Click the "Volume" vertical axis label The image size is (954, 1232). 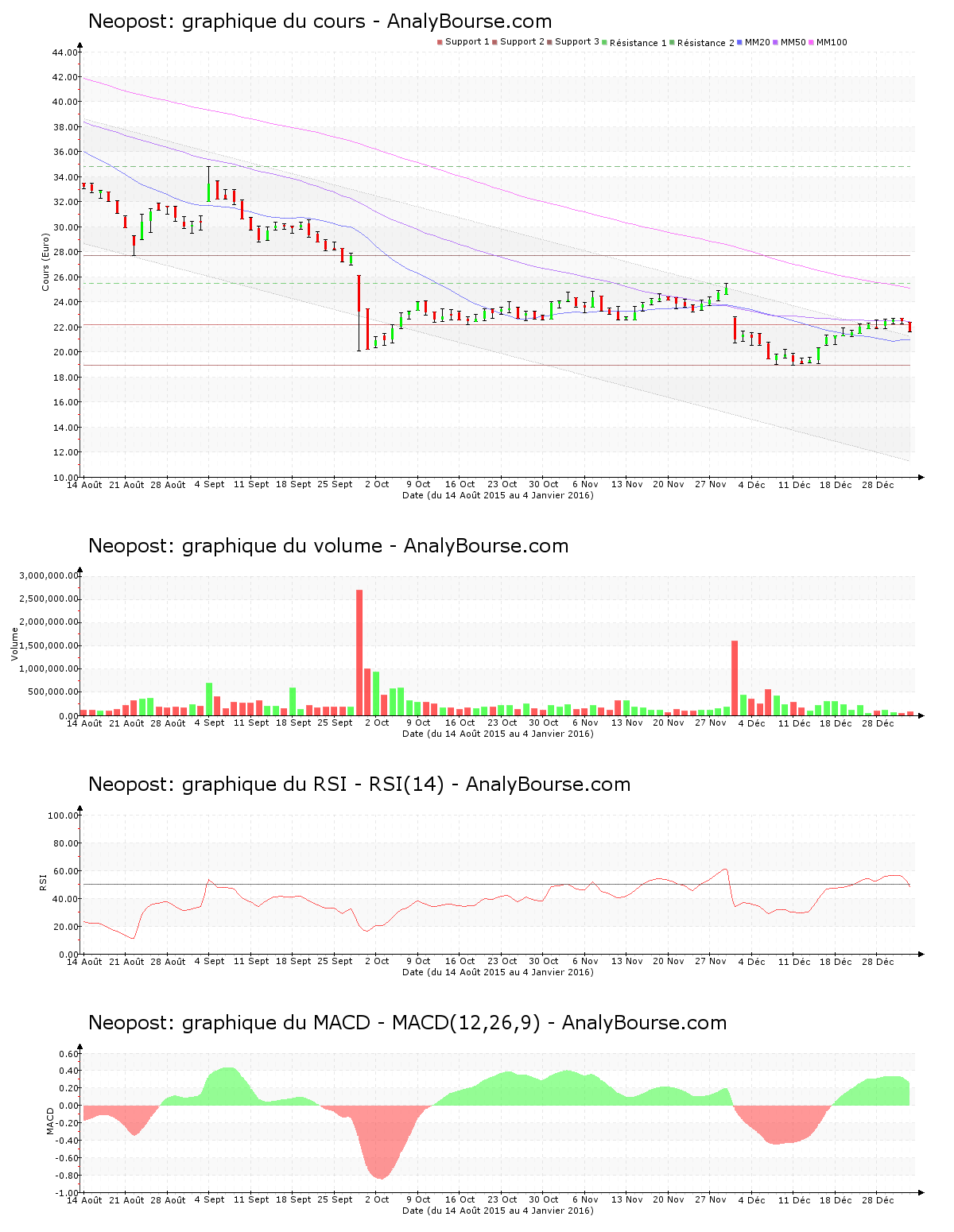tap(14, 644)
